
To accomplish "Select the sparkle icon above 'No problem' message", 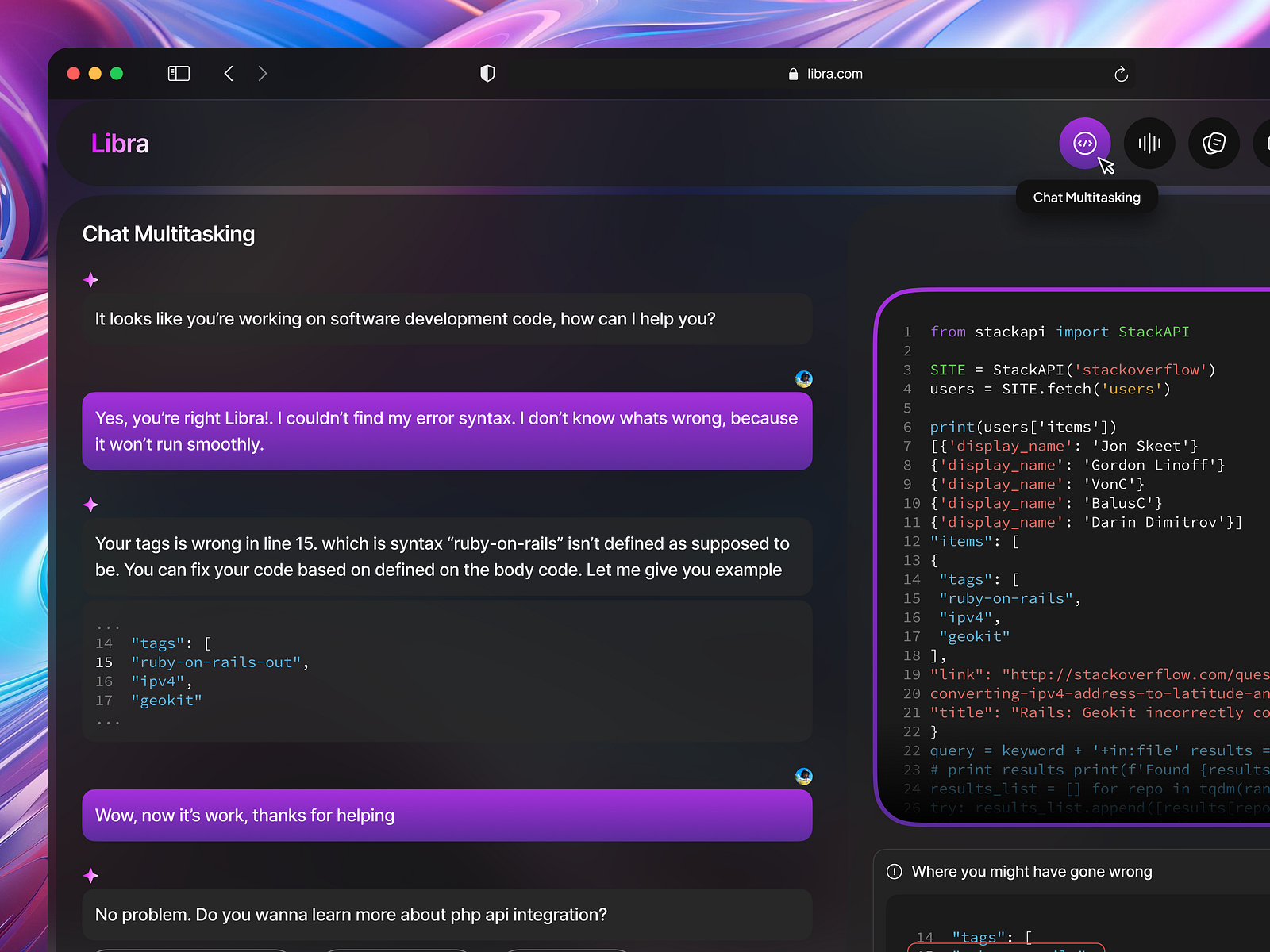I will tap(91, 876).
